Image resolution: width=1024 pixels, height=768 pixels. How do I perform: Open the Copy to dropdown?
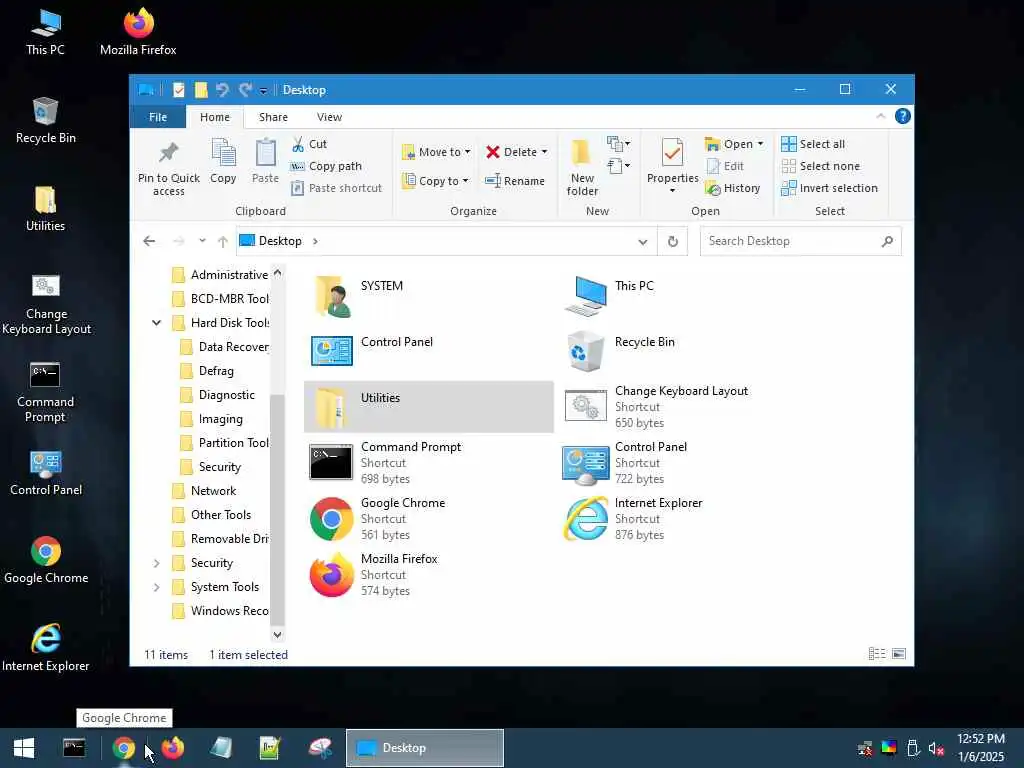click(436, 181)
